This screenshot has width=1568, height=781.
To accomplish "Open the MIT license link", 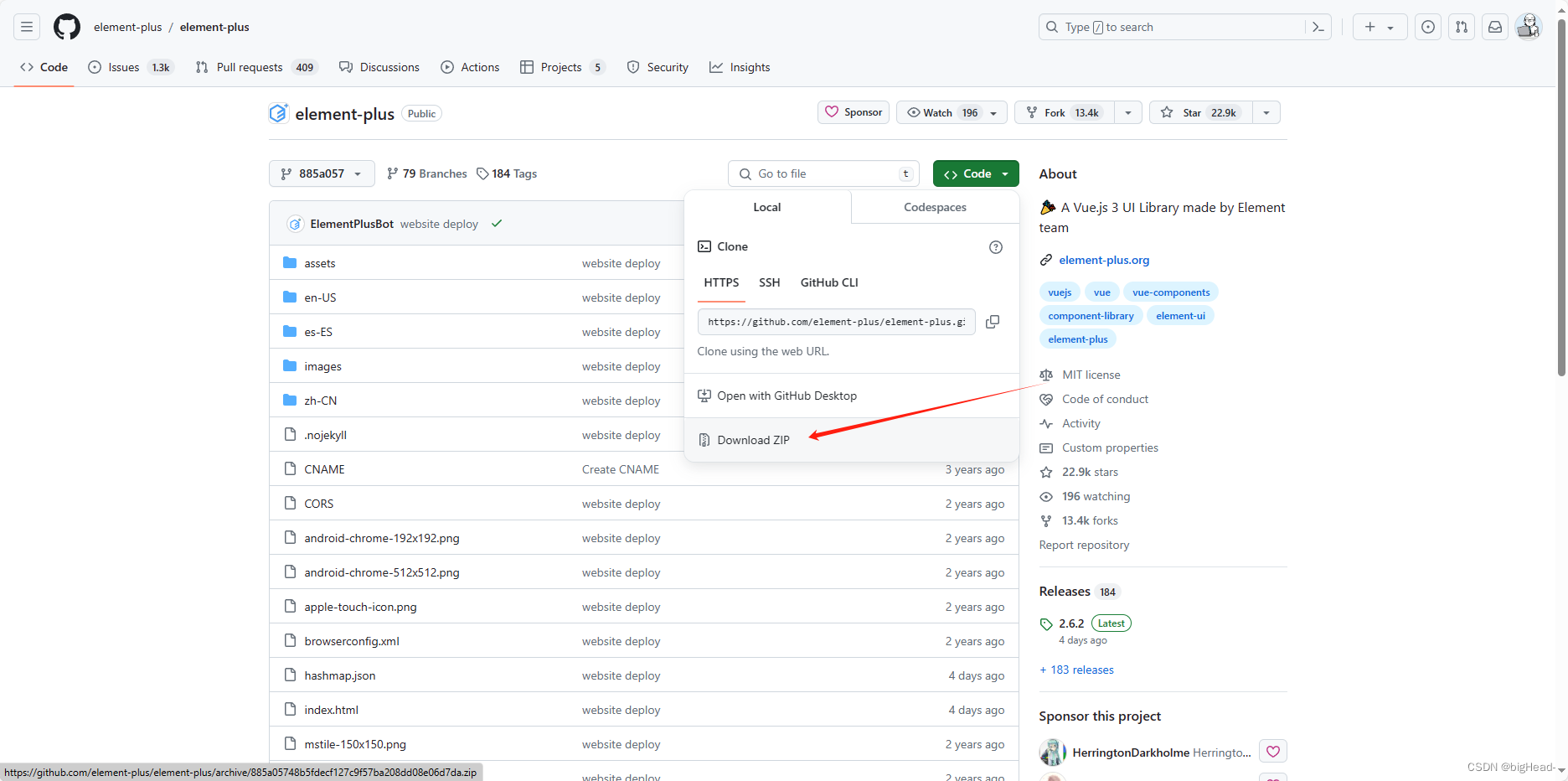I will (x=1091, y=375).
